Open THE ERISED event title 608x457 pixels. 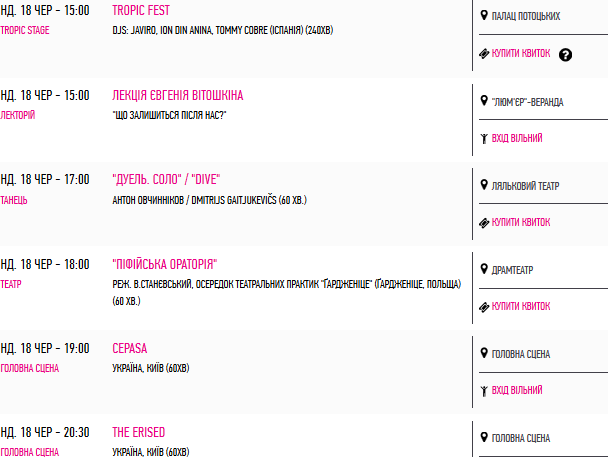click(138, 432)
